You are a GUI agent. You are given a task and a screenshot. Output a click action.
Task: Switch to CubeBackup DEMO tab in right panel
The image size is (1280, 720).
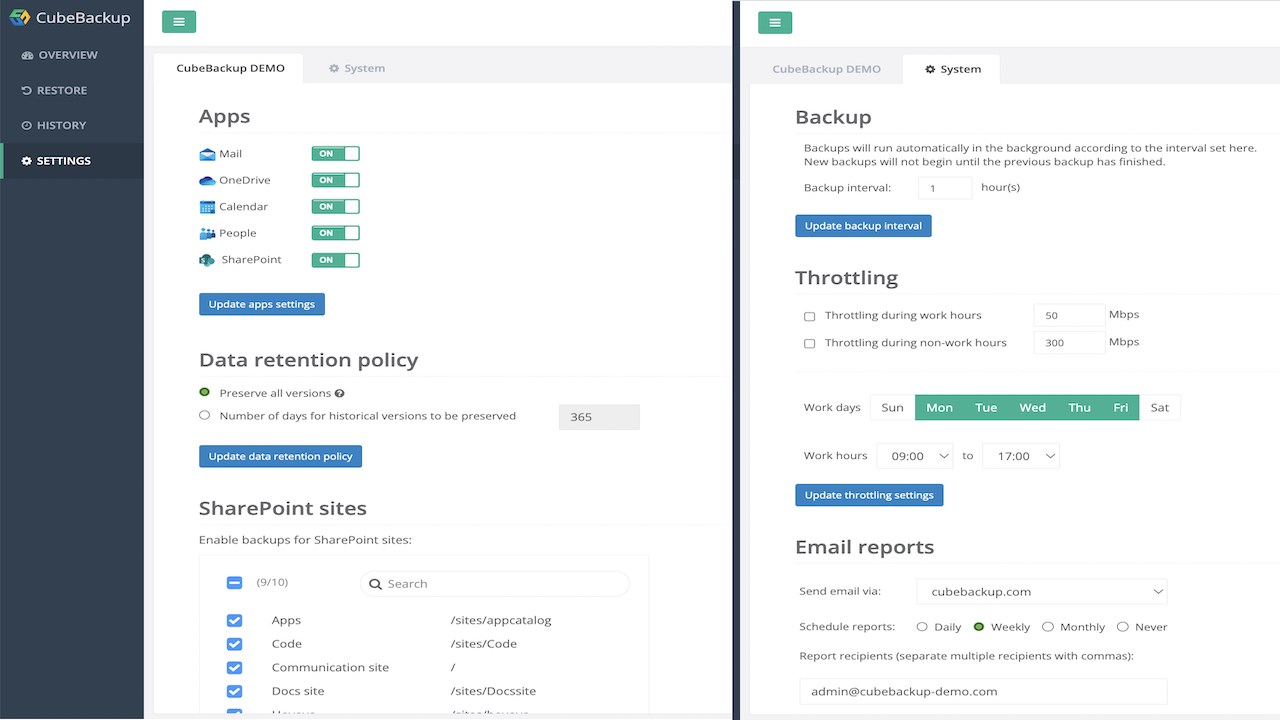click(x=827, y=69)
